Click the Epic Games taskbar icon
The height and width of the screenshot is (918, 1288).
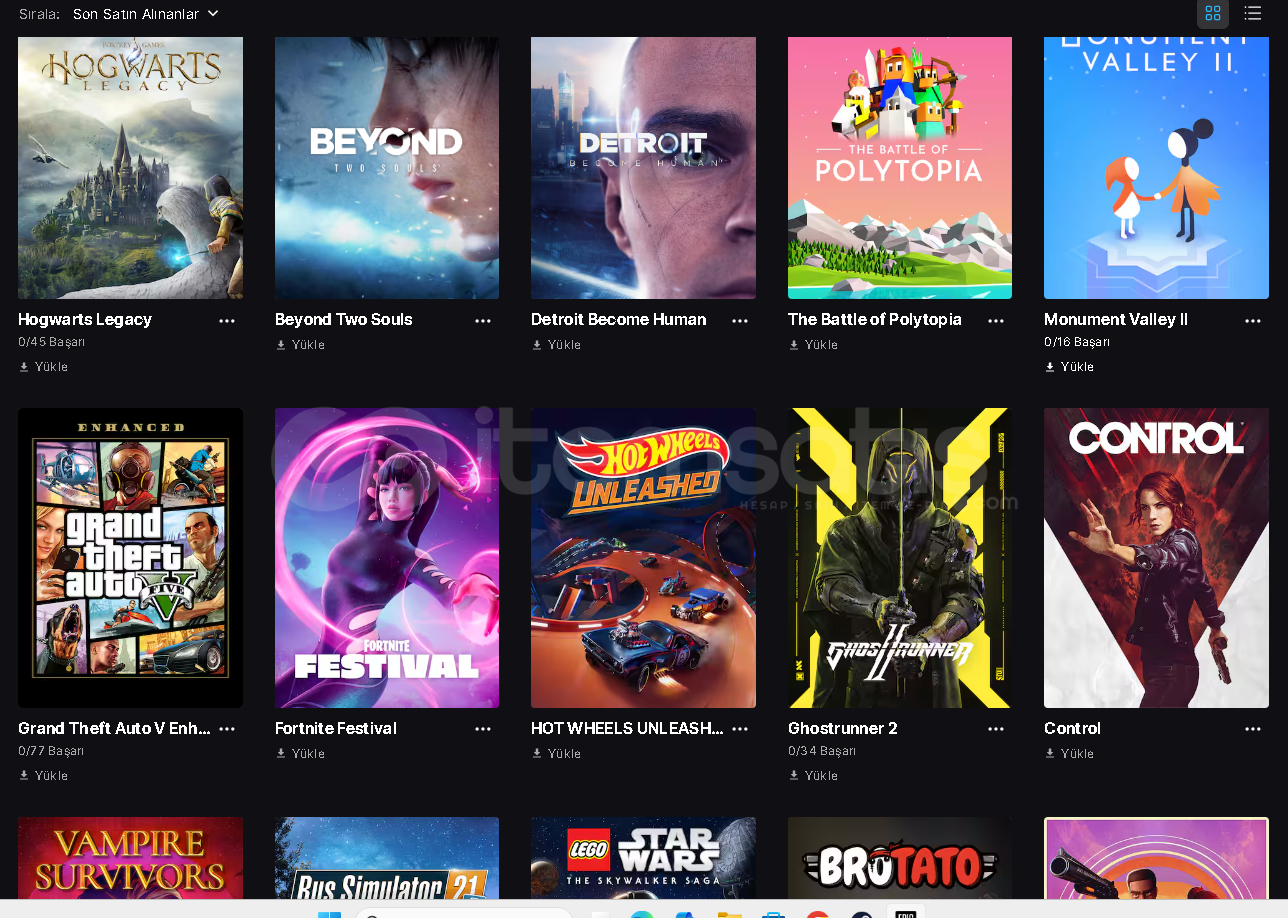click(x=905, y=913)
